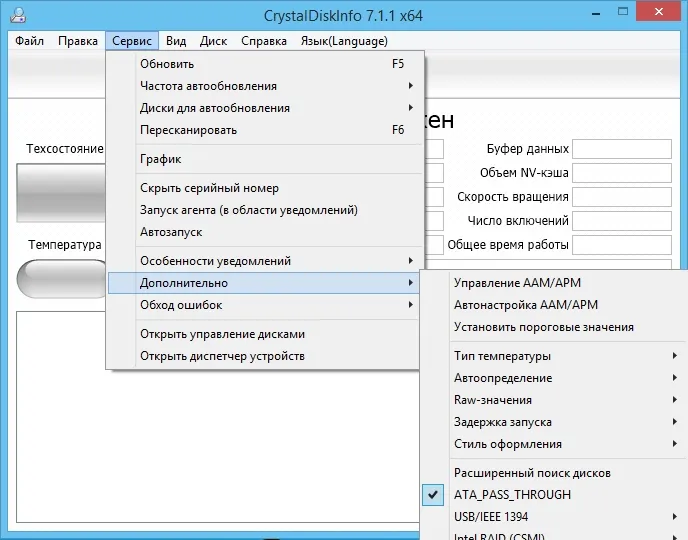Screen dimensions: 688x540
Task: Maximize the CrystalDiskInfo window
Action: 623,12
